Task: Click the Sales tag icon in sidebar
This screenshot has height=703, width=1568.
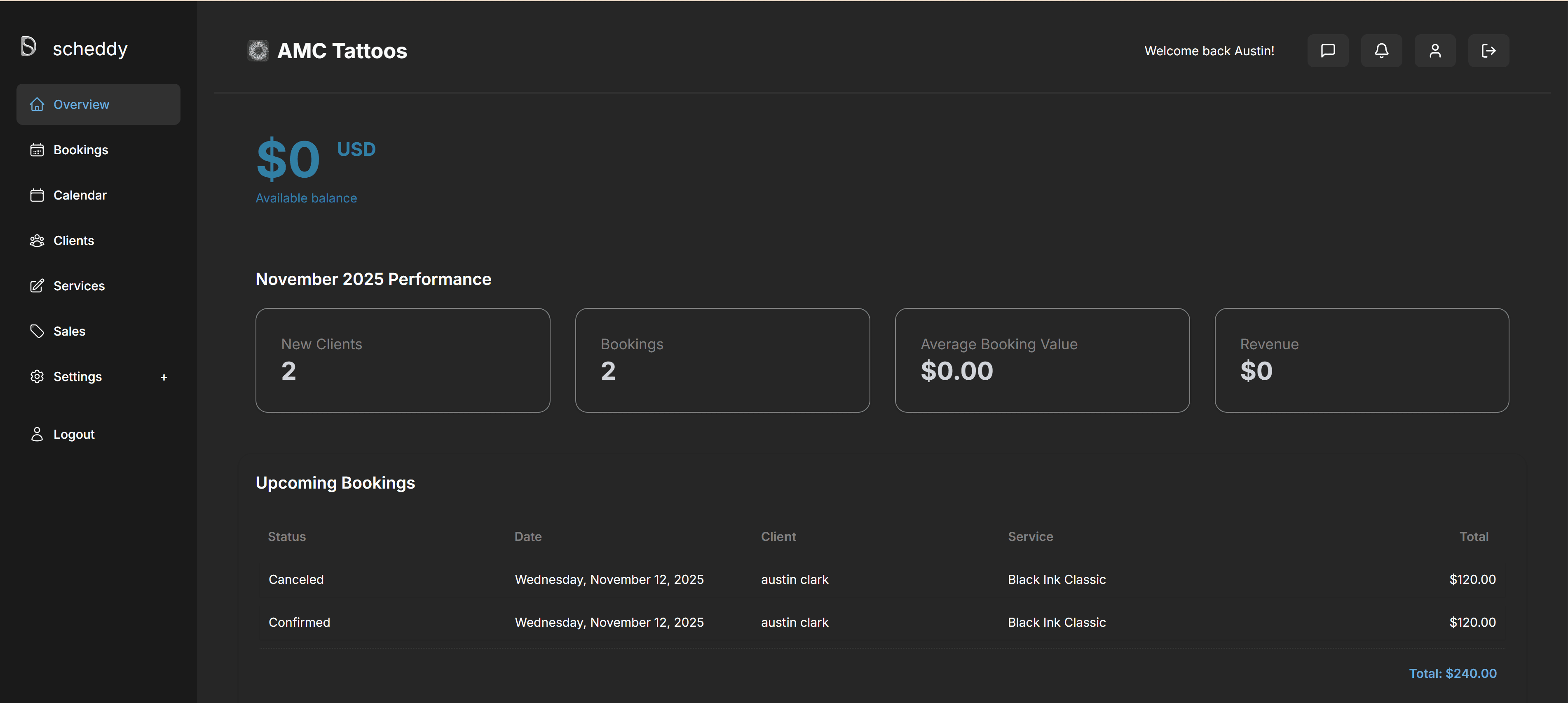Action: tap(37, 332)
